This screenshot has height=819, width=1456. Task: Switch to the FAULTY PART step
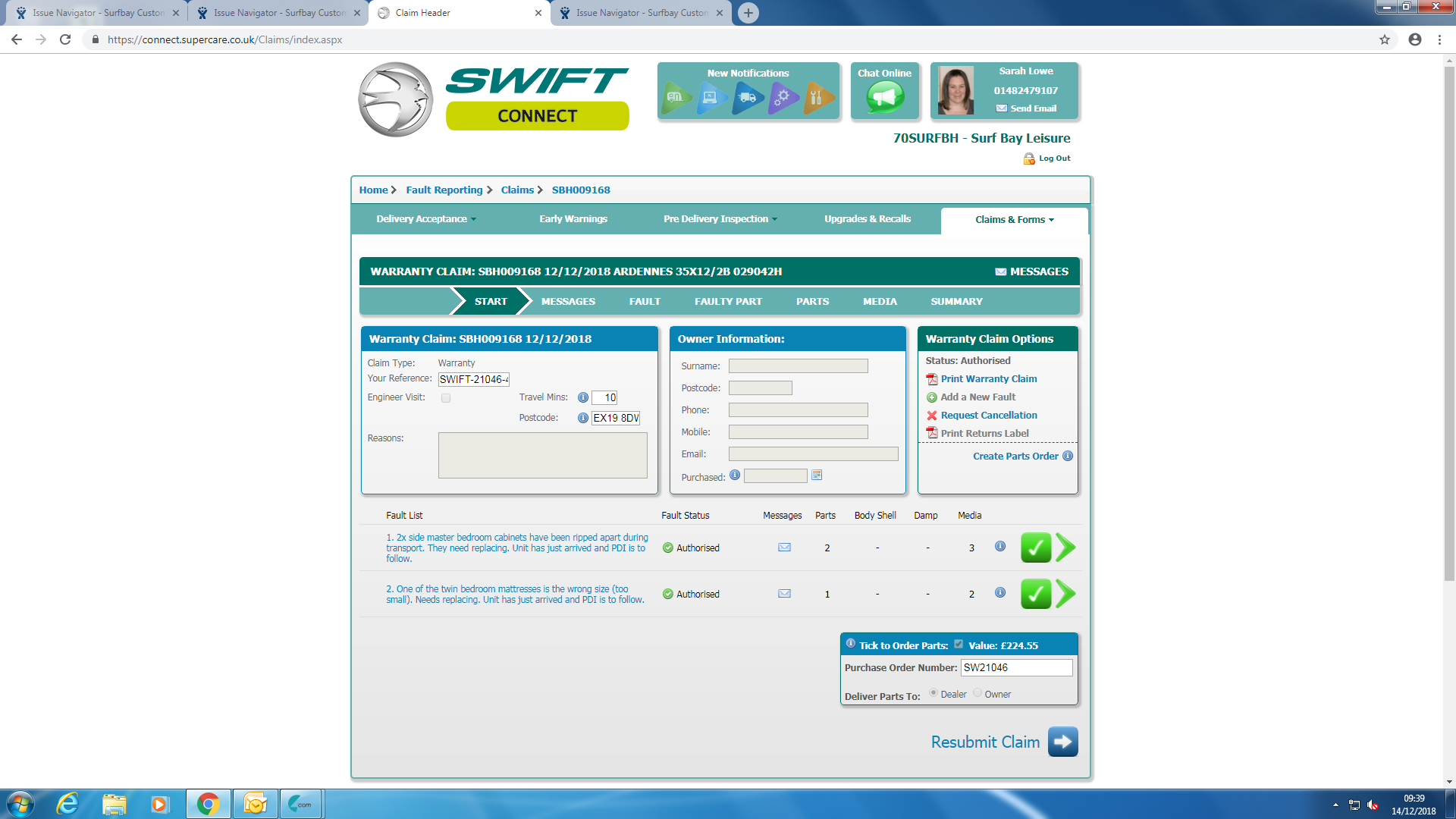(x=728, y=302)
